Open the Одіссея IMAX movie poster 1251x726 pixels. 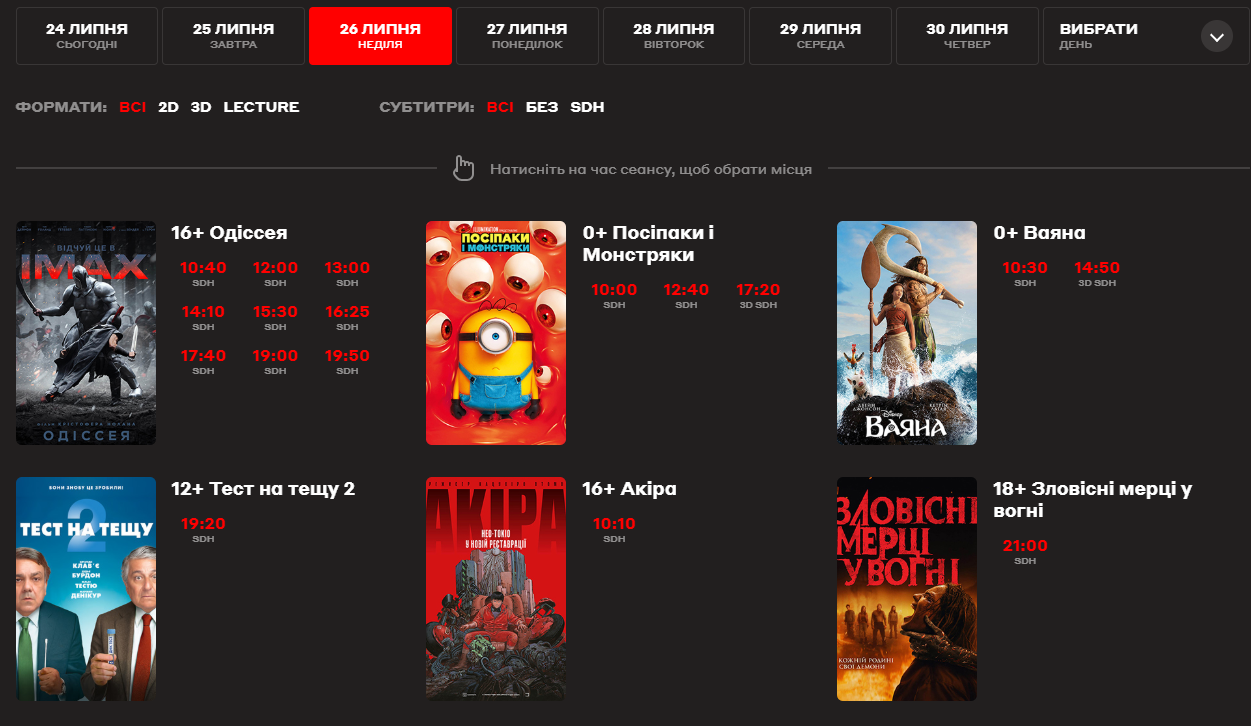pos(86,333)
